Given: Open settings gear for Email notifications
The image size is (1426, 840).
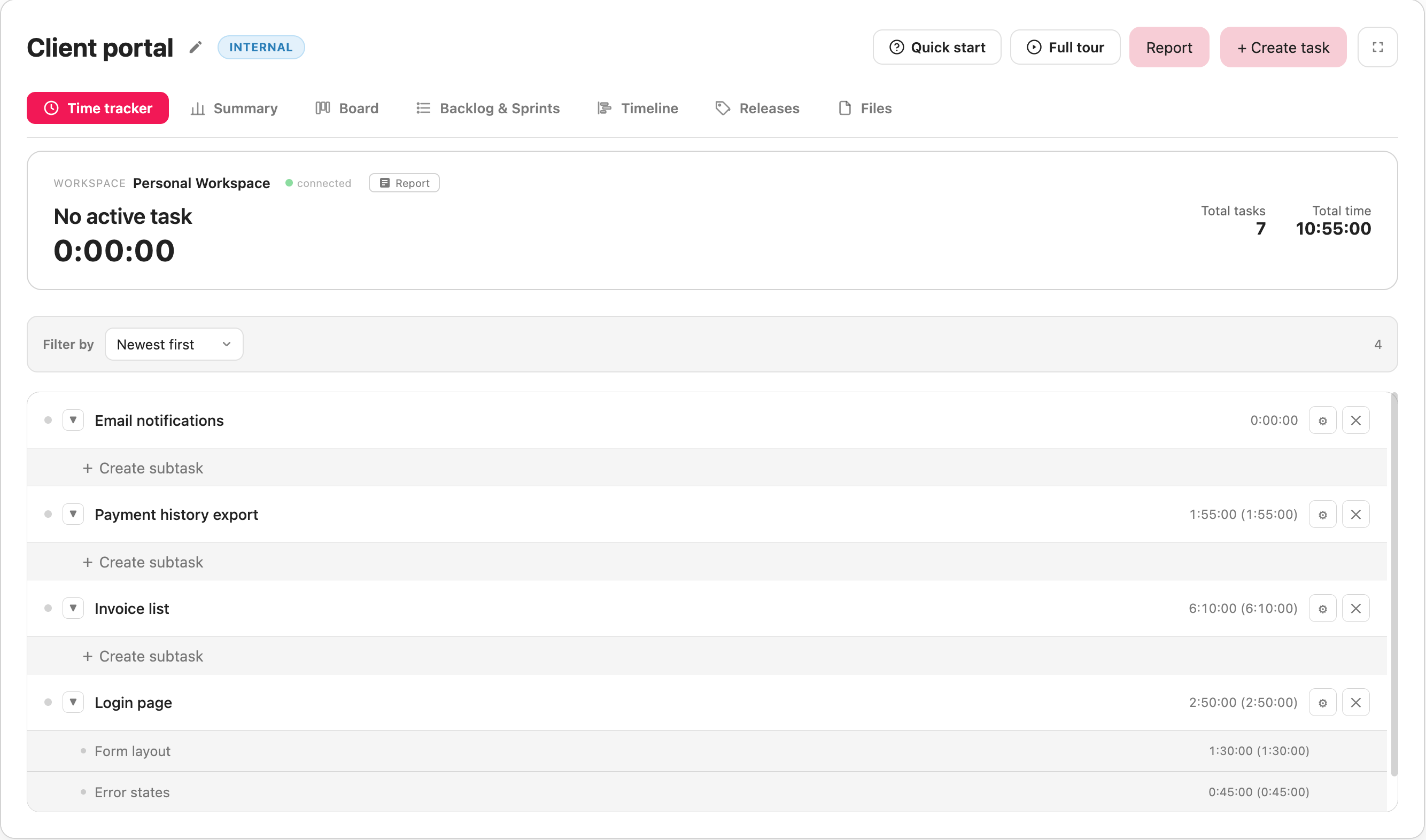Looking at the screenshot, I should click(x=1323, y=421).
